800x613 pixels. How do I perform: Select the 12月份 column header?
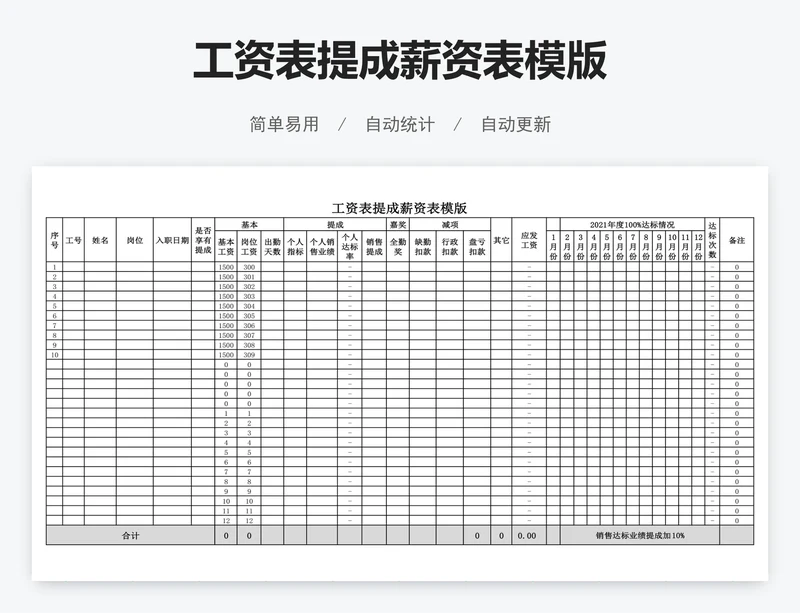pos(698,247)
